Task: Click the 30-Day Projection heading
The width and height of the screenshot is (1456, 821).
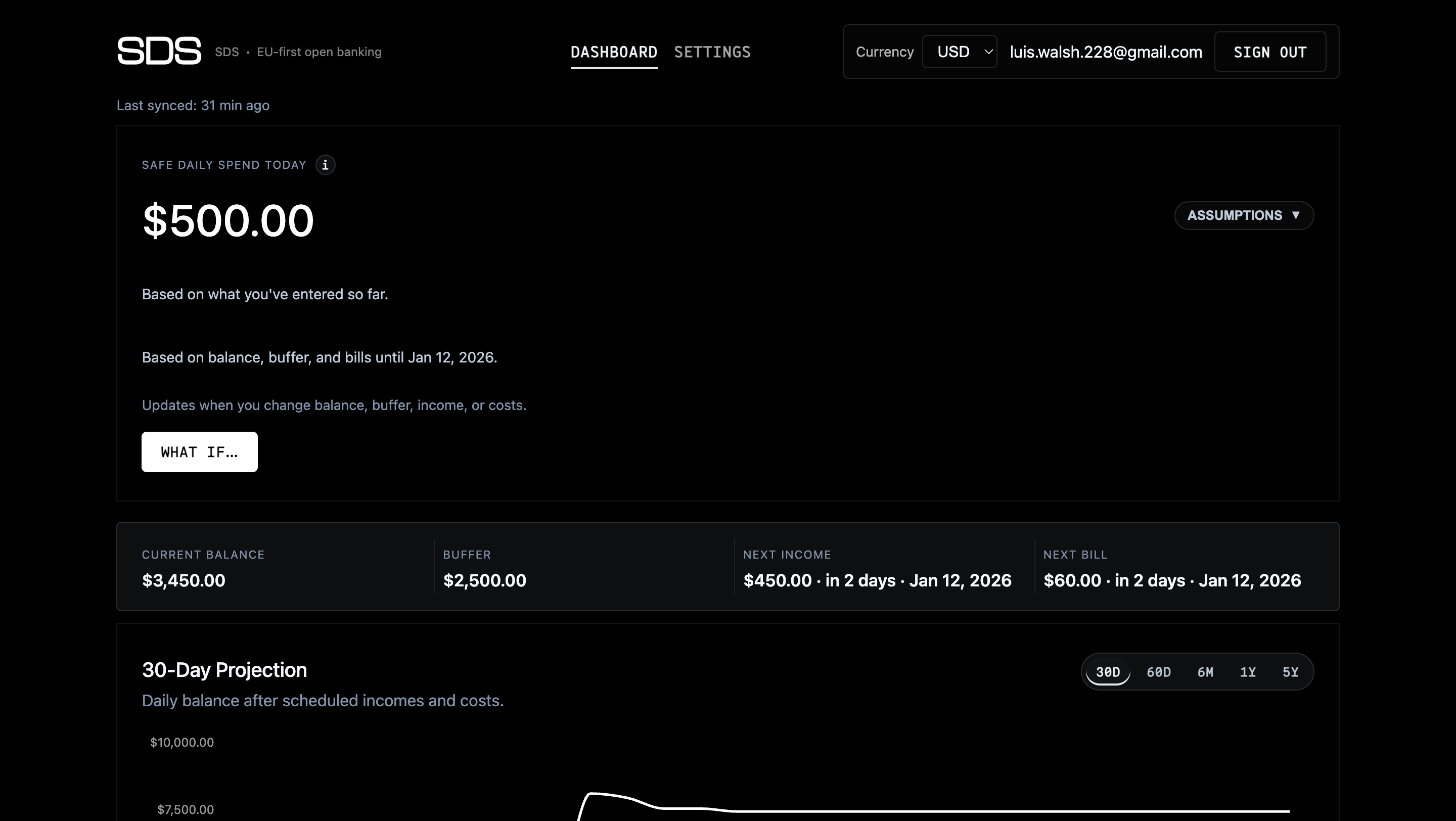Action: tap(224, 669)
